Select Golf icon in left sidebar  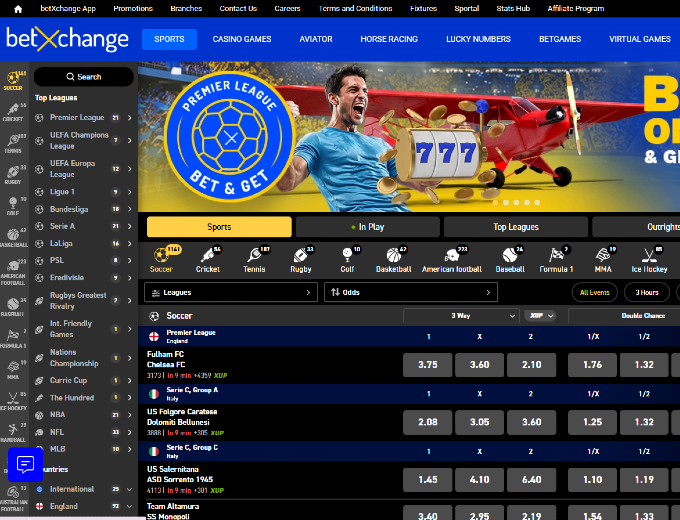(13, 206)
